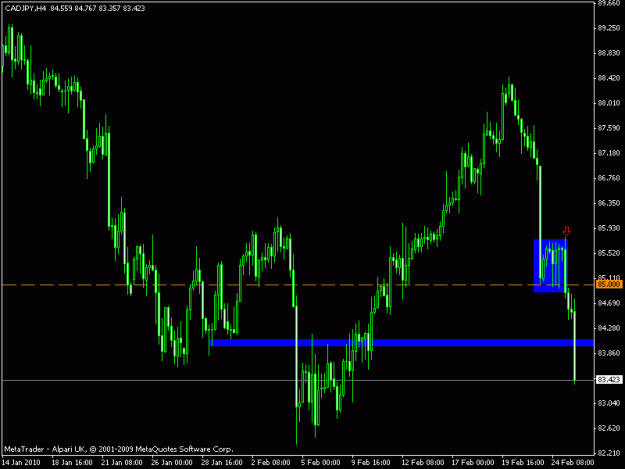The height and width of the screenshot is (469, 625).
Task: Click the red down arrow marker
Action: point(566,231)
